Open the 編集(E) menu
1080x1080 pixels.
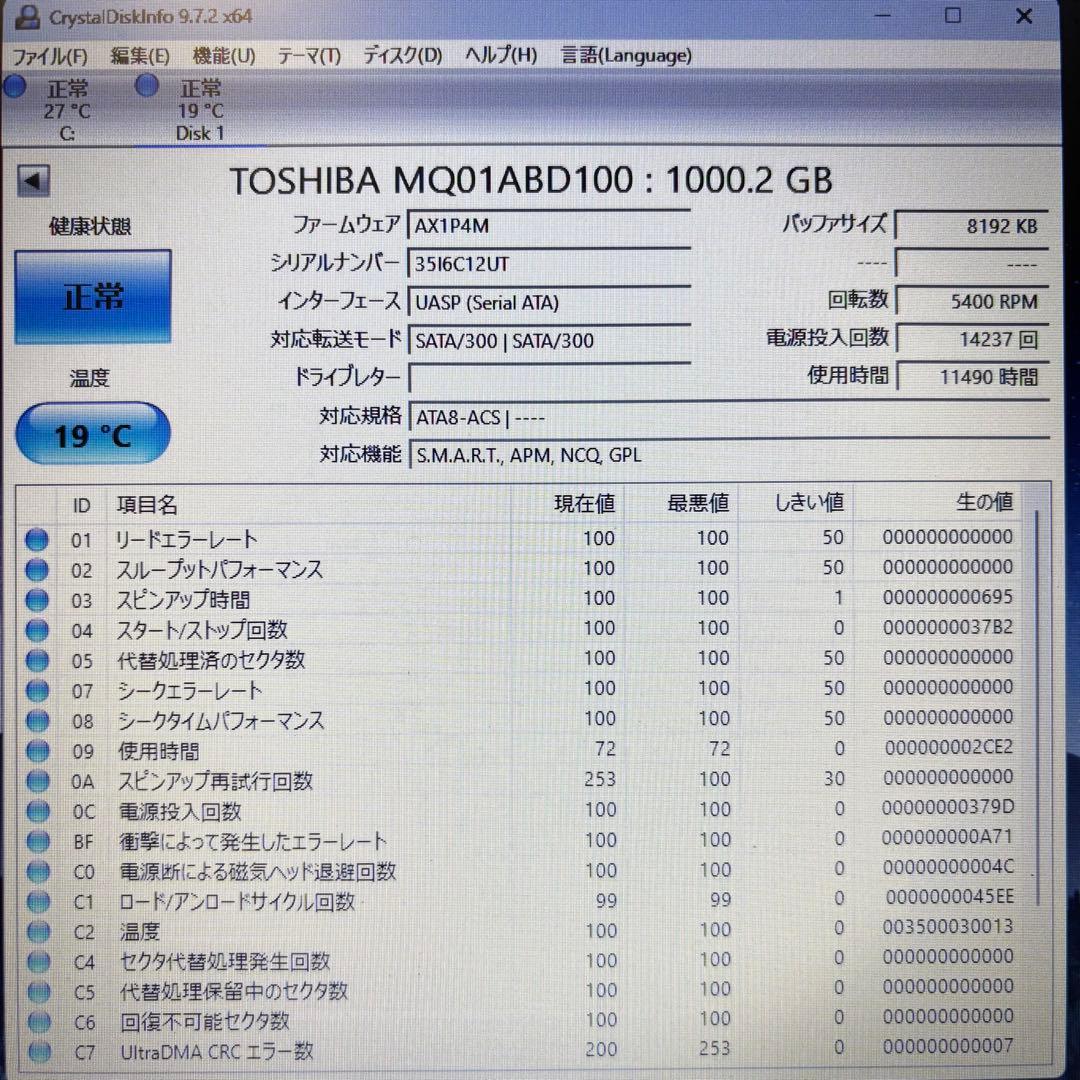pos(140,55)
